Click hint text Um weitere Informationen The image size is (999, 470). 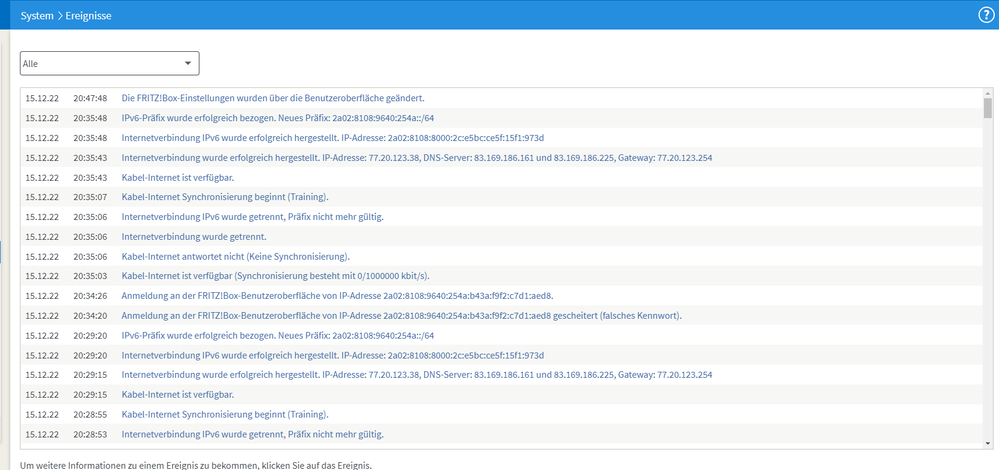(x=196, y=465)
